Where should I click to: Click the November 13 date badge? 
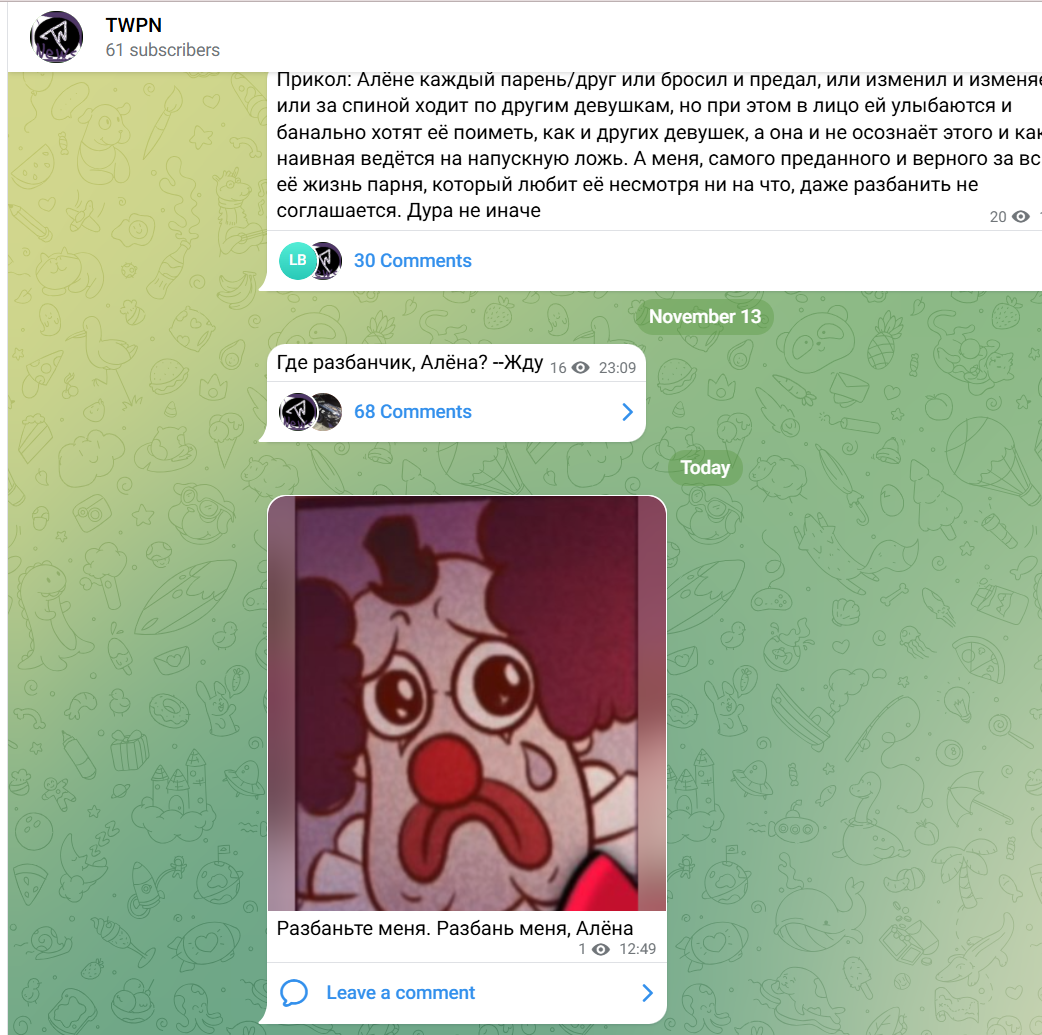pyautogui.click(x=704, y=316)
